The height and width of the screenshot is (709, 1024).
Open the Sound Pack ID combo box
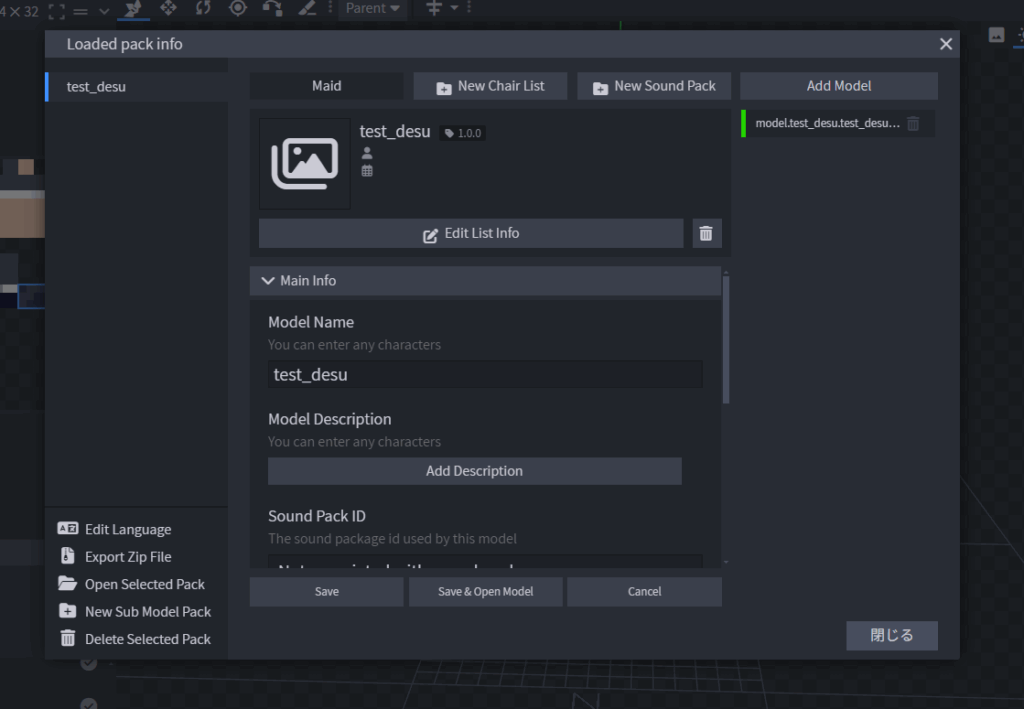coord(485,563)
